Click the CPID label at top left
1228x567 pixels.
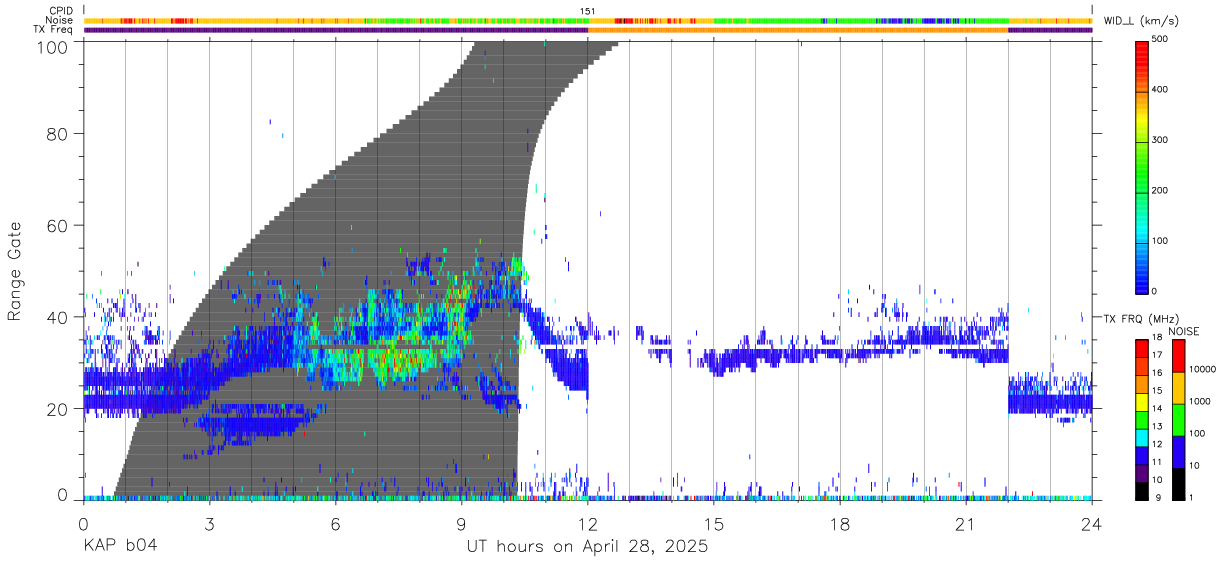click(x=60, y=11)
